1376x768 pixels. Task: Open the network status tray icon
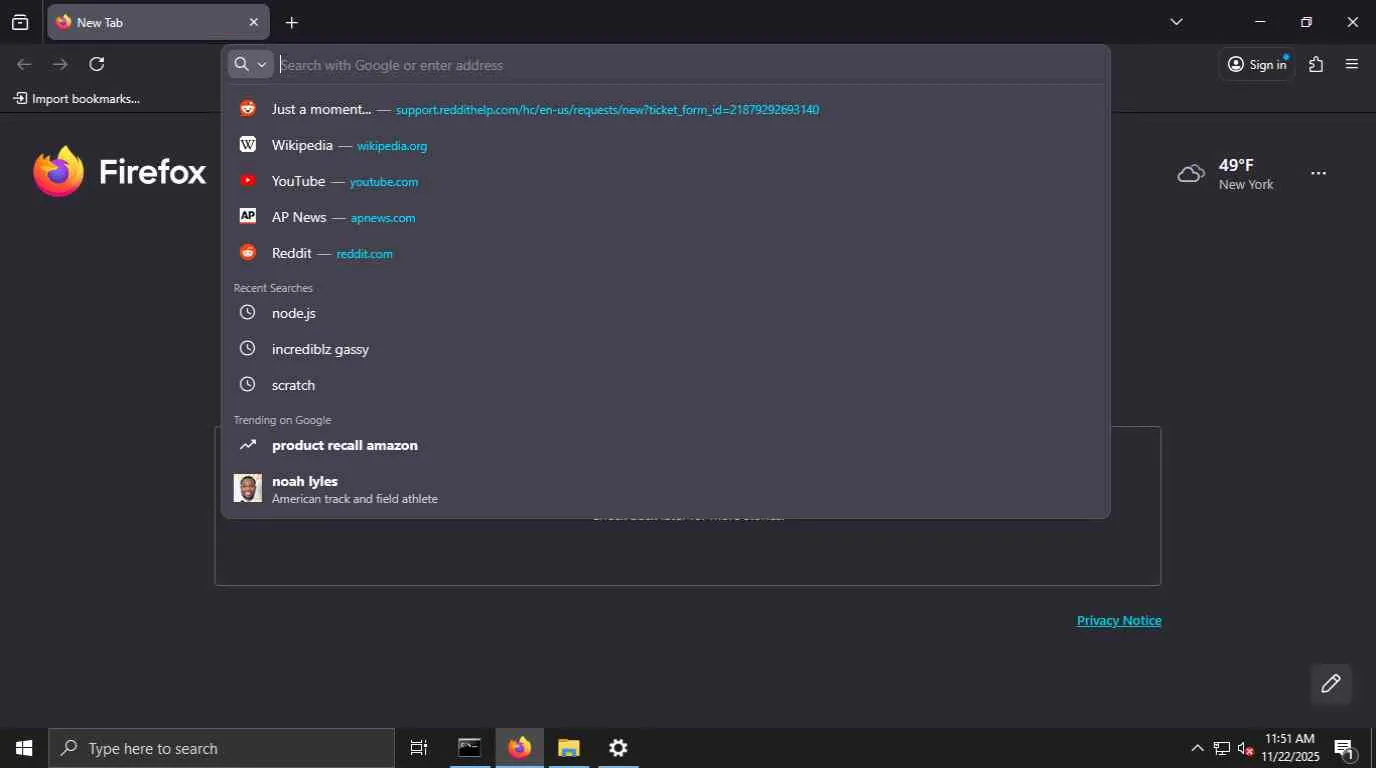click(x=1222, y=748)
